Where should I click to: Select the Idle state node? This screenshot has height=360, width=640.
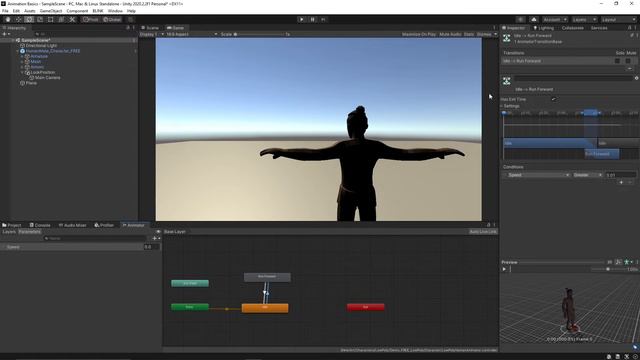[265, 308]
